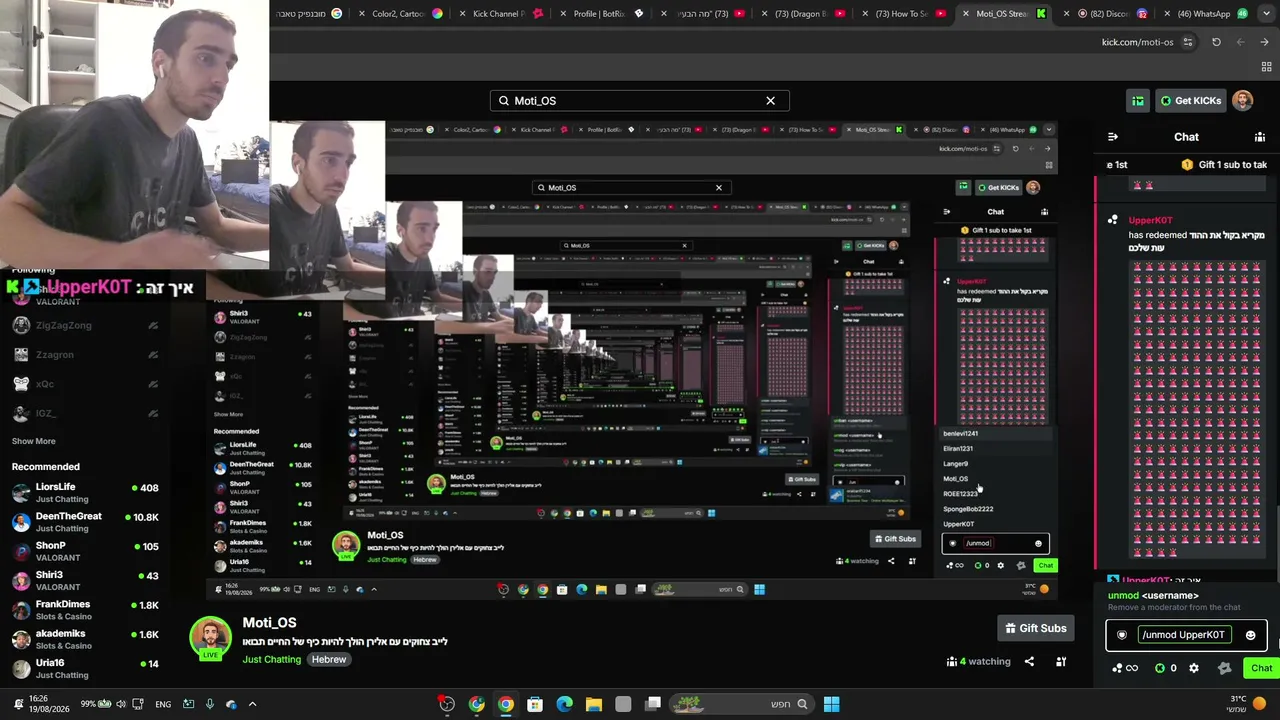Open browser tab groups grid icon
1280x720 pixels.
(1267, 66)
